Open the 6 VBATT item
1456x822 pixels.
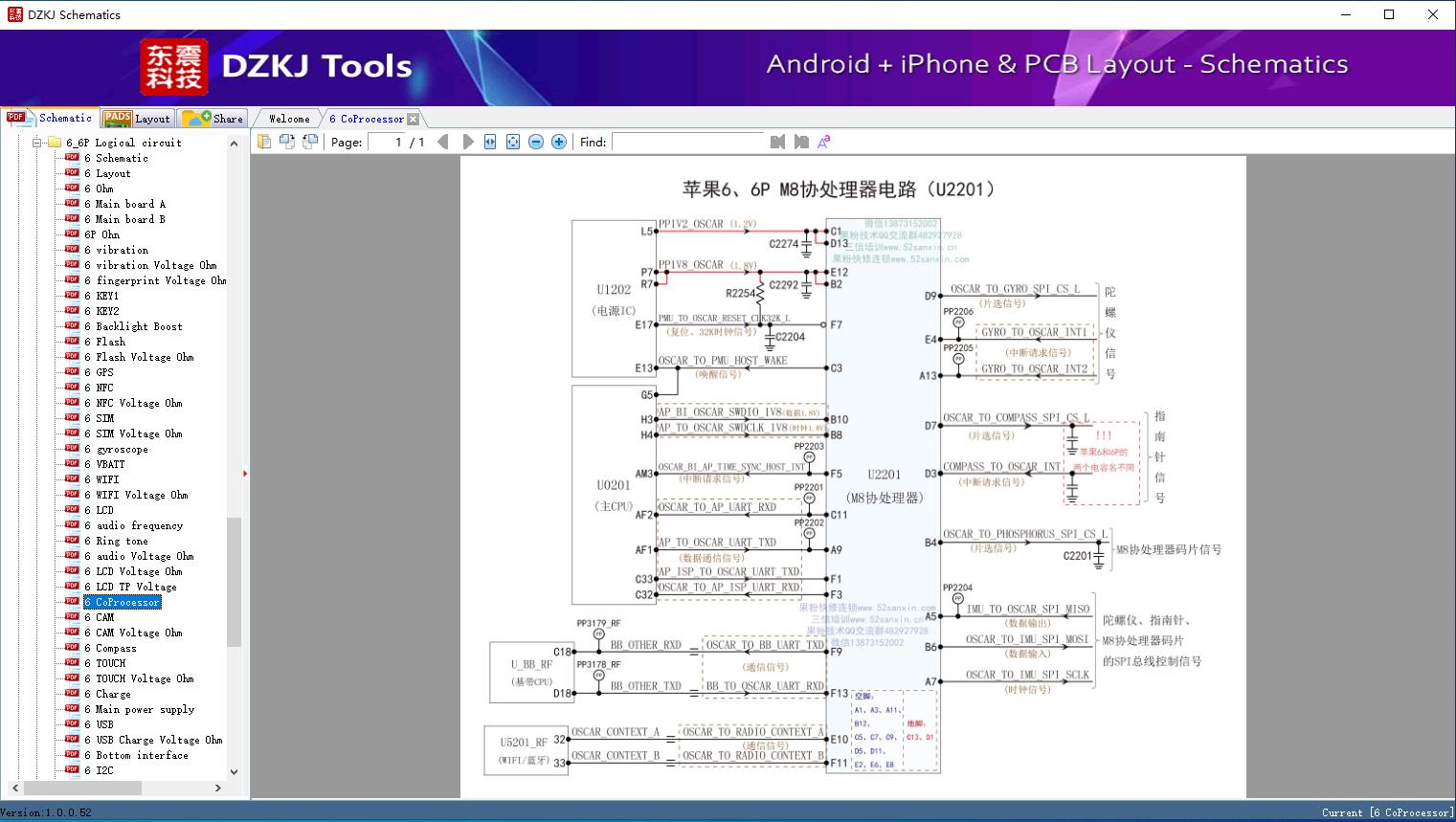coord(104,464)
